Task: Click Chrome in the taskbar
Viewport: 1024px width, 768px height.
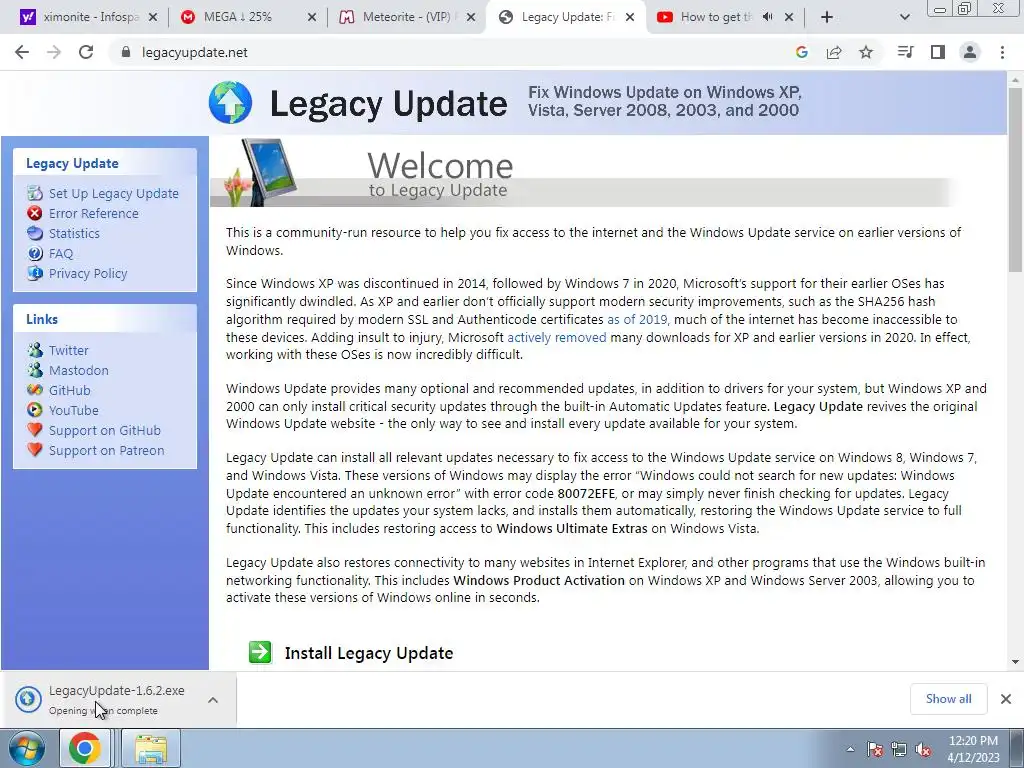Action: pos(85,749)
